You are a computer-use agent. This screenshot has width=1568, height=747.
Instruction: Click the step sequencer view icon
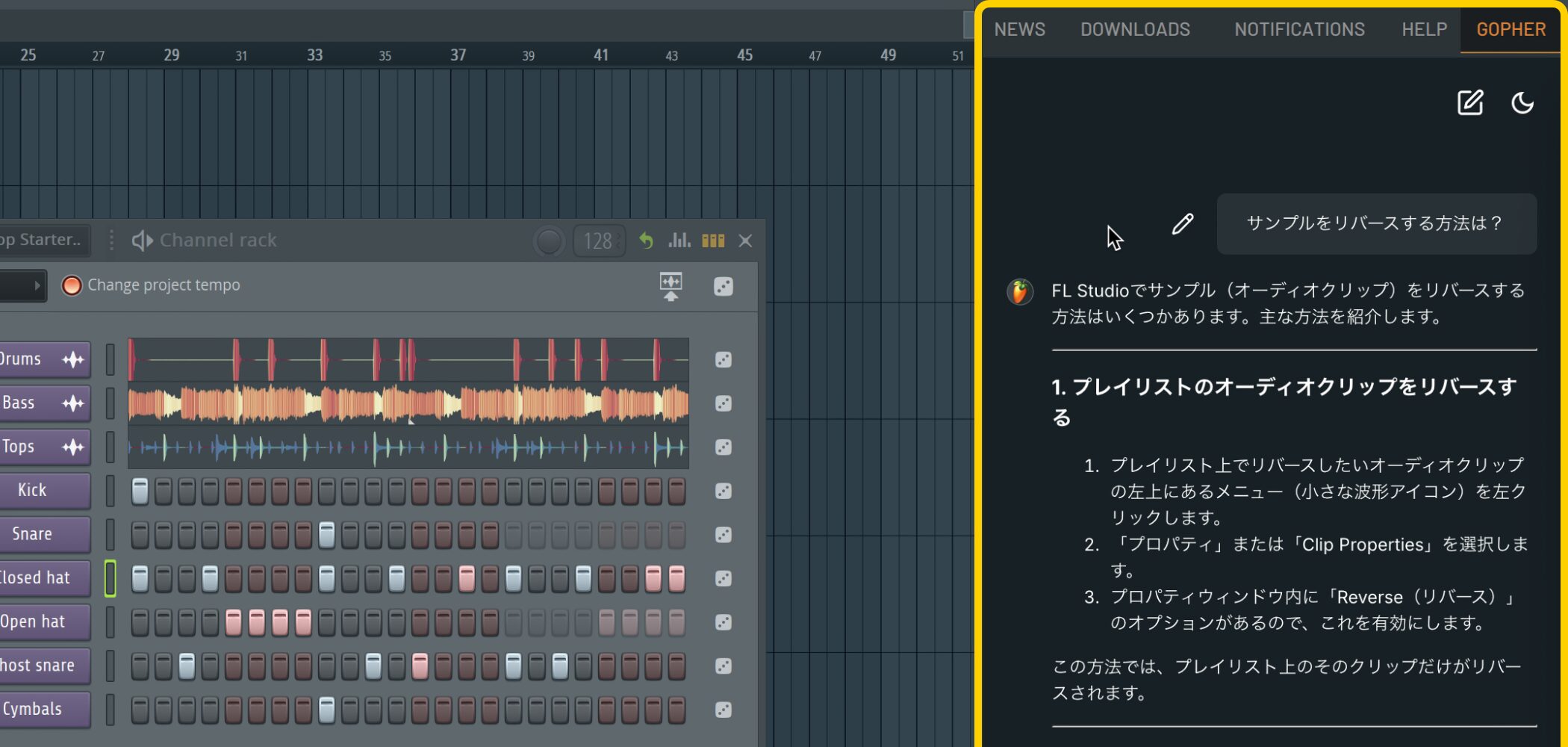tap(713, 241)
